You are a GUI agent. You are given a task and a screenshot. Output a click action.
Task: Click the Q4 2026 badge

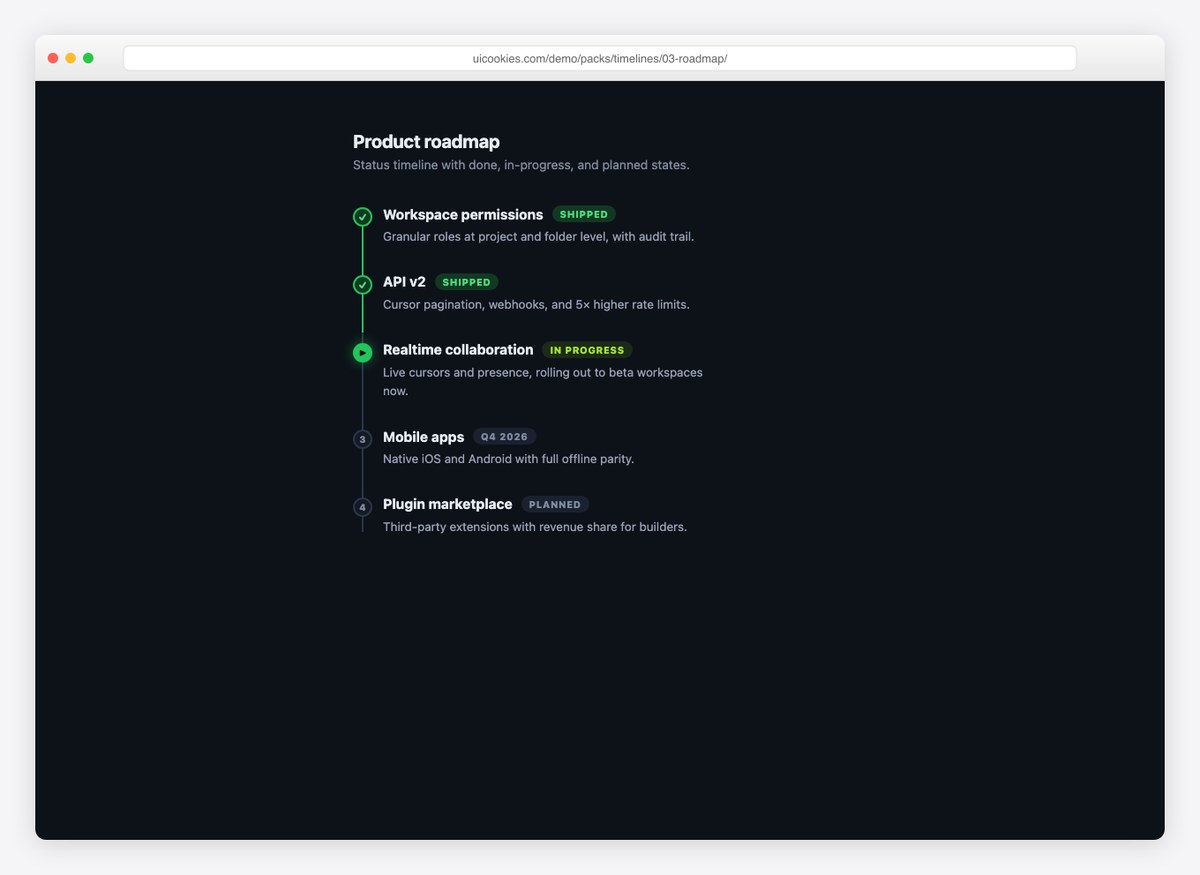(505, 437)
